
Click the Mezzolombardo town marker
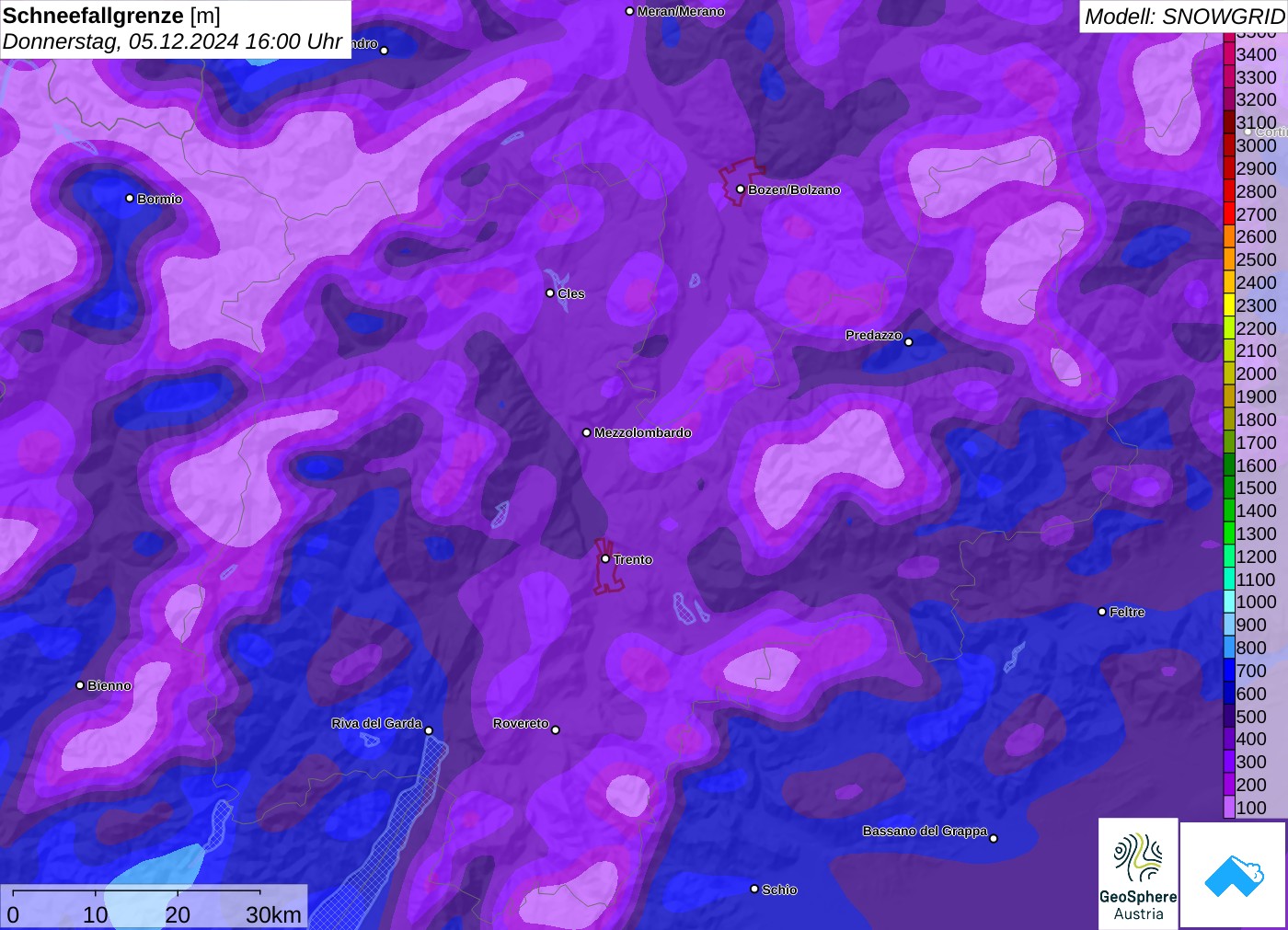tap(587, 432)
